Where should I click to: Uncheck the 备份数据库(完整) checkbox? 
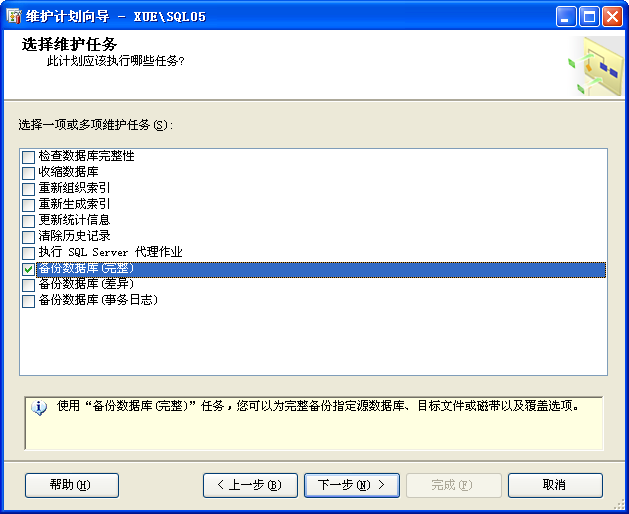(x=28, y=269)
